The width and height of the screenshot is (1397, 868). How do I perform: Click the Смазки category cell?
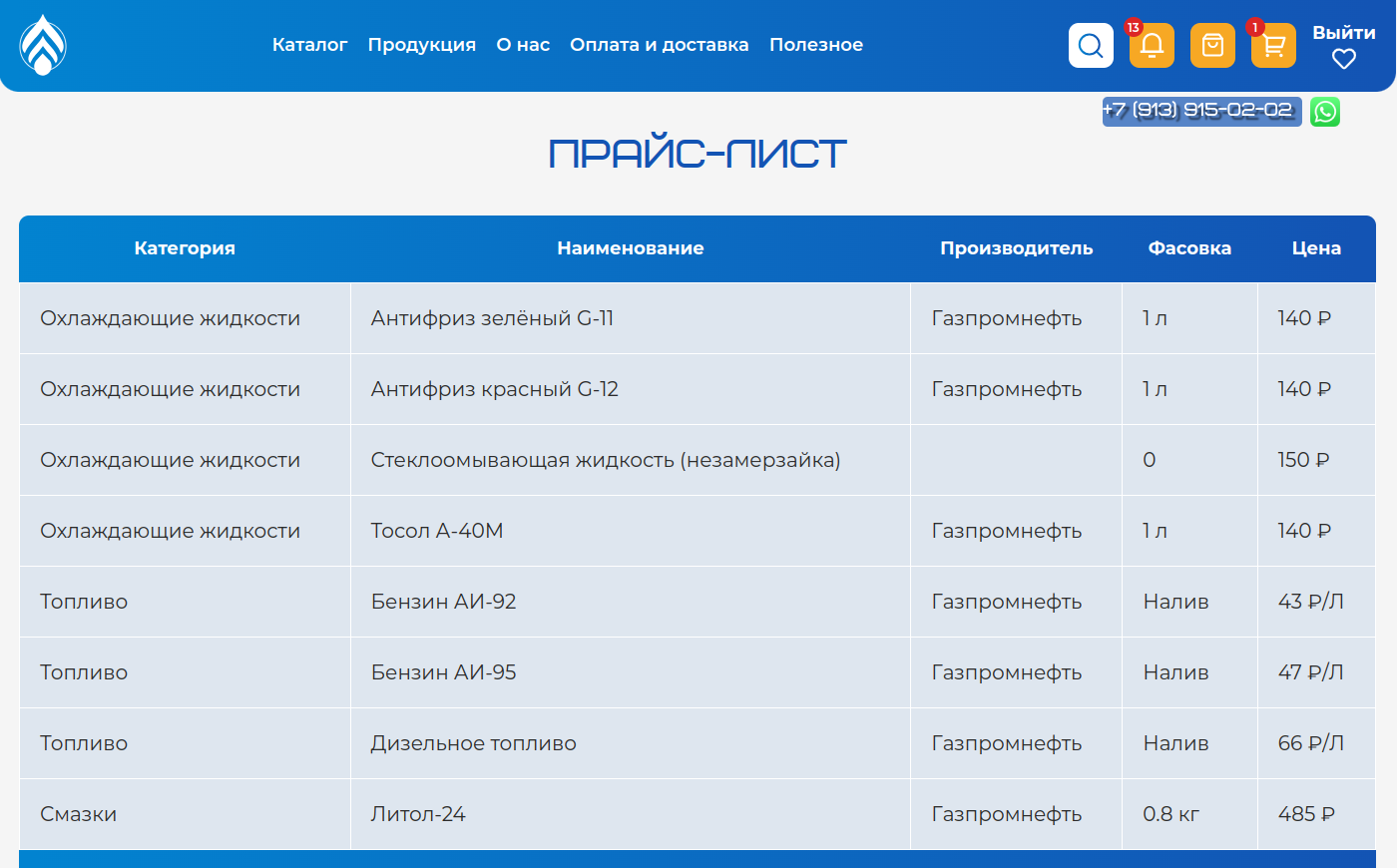pos(185,814)
